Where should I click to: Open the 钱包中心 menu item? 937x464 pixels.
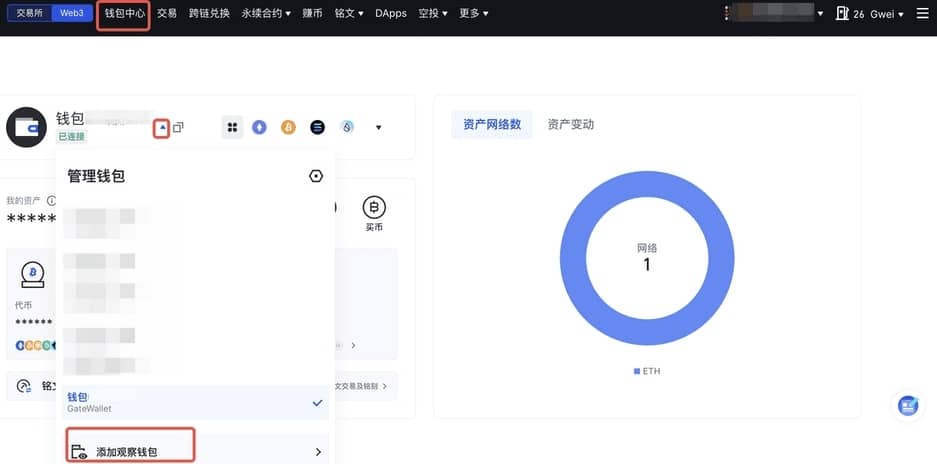124,14
